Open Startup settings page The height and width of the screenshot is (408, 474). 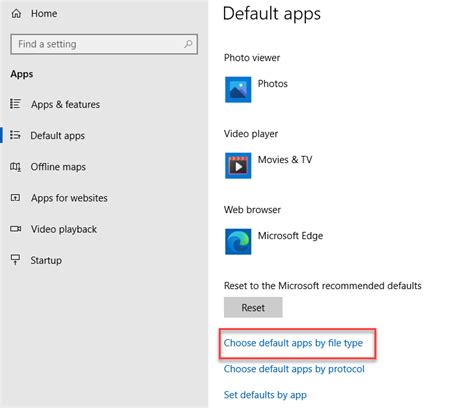pos(46,260)
